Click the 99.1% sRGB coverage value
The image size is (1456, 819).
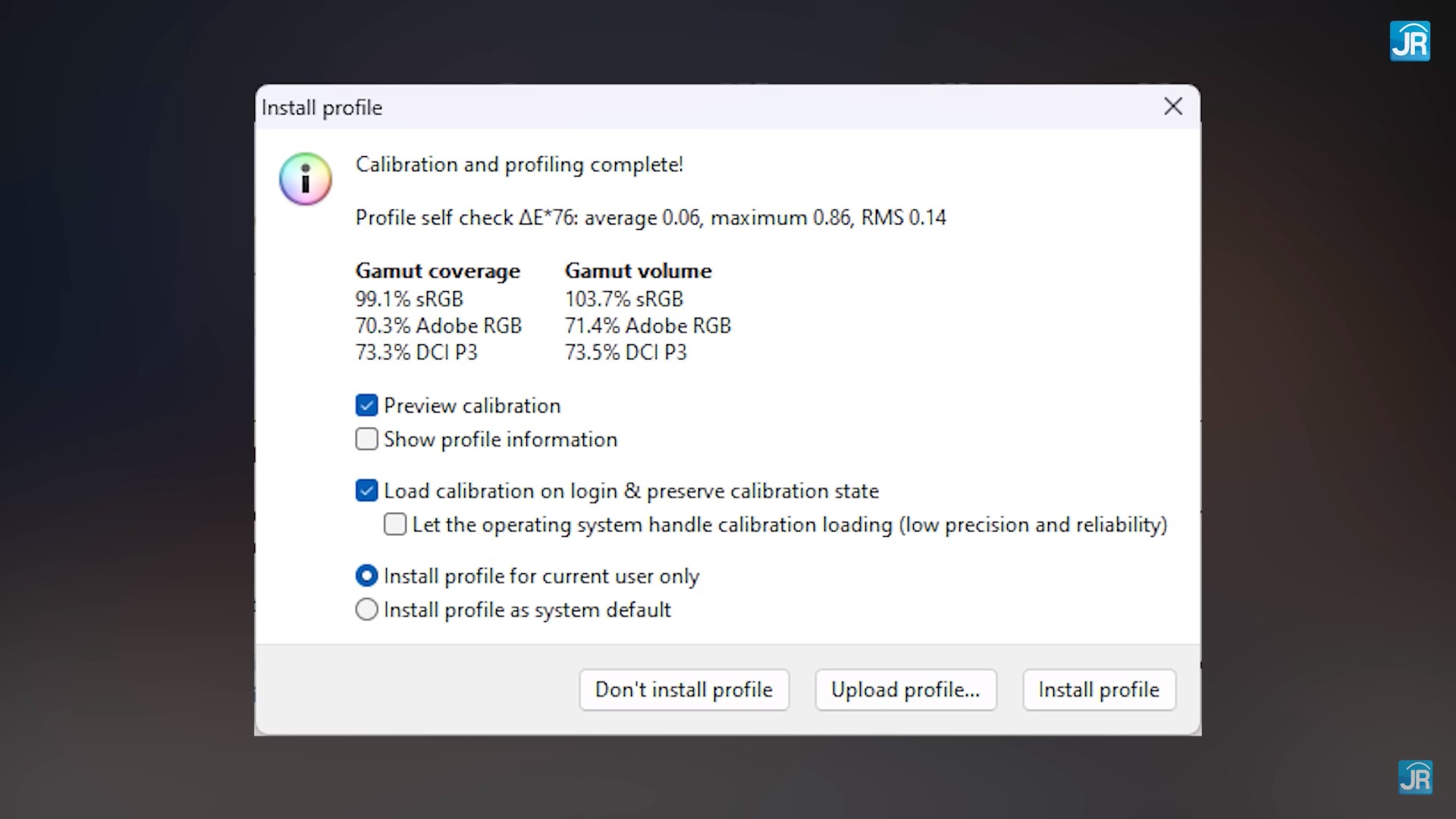tap(409, 299)
